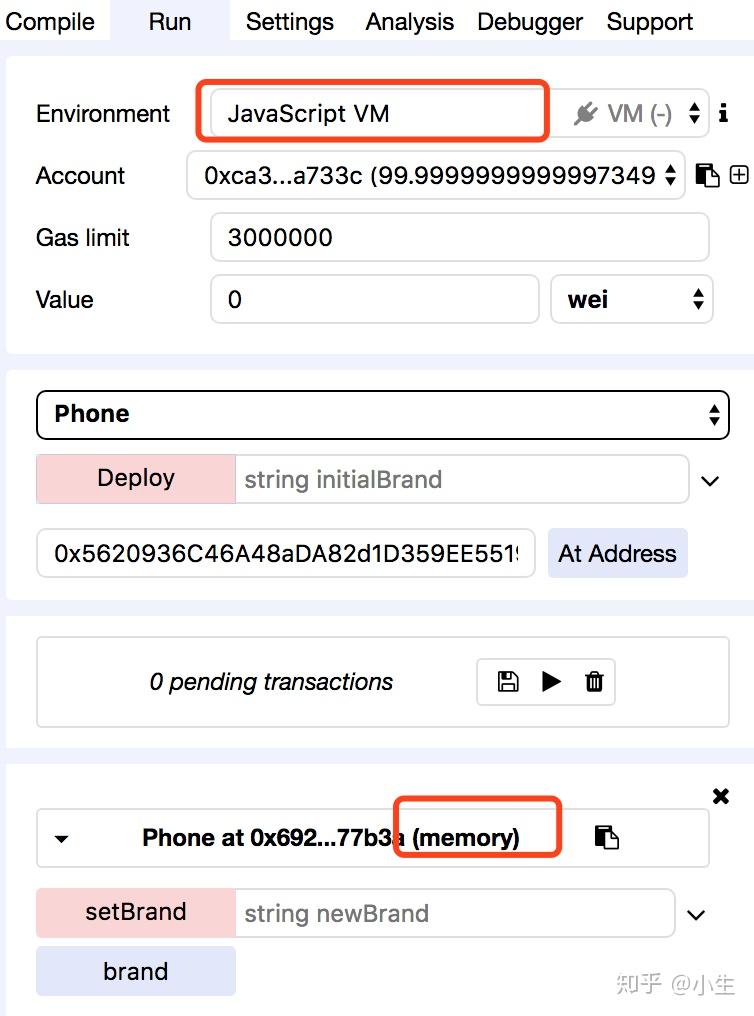Open the wei unit dropdown
This screenshot has height=1016, width=754.
(x=632, y=299)
